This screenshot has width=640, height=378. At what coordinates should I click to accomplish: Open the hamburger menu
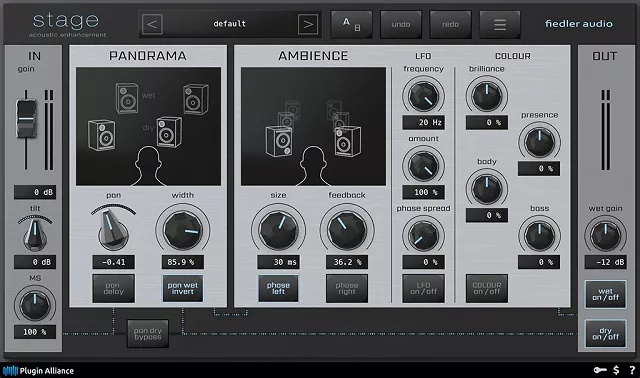pos(500,24)
